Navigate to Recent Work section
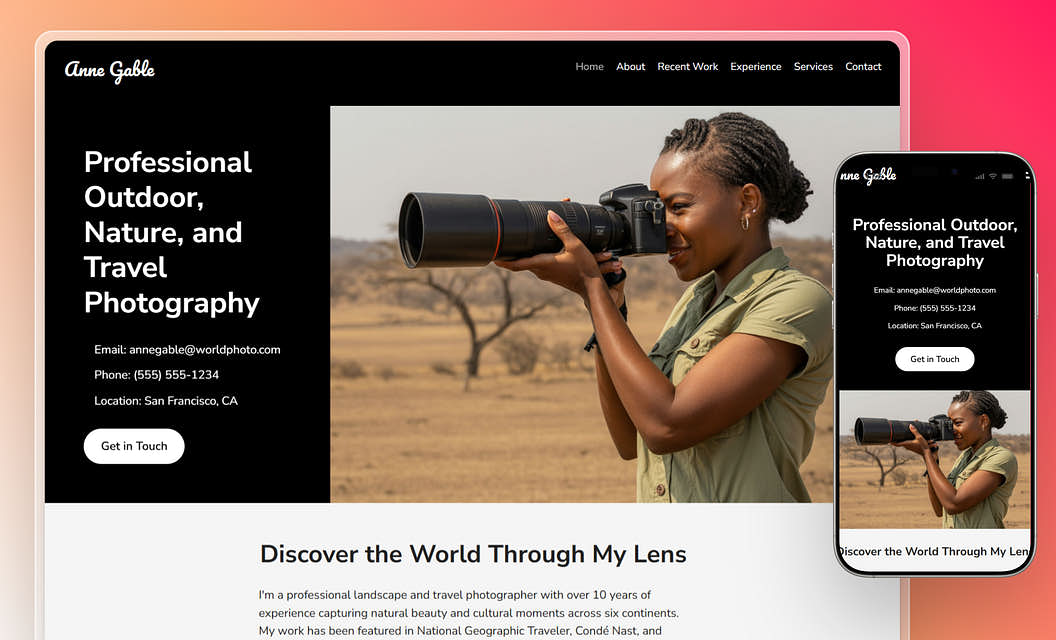The image size is (1056, 640). click(687, 67)
